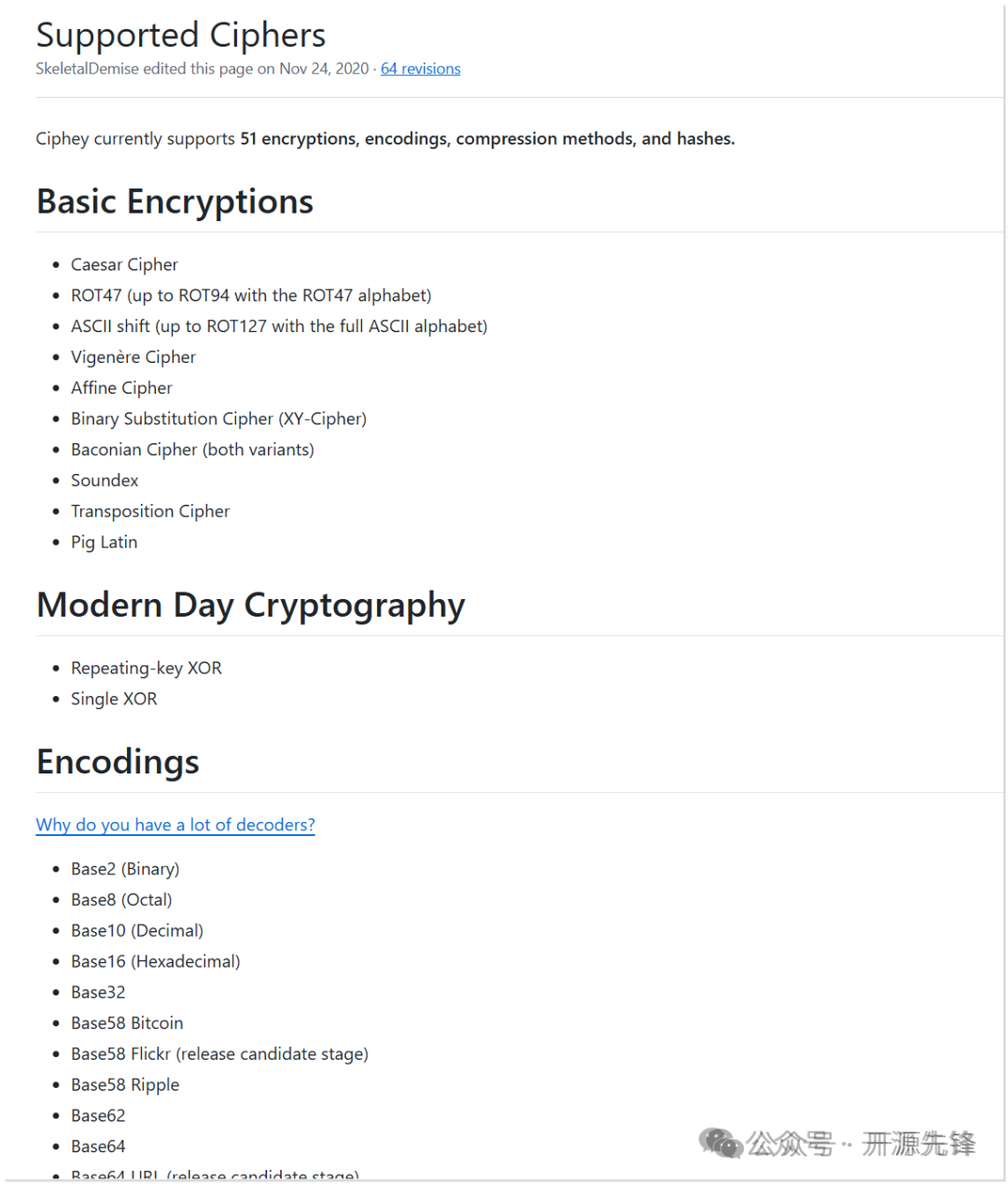Select the Single XOR list item
Viewport: 1008px width, 1184px height.
pos(114,699)
